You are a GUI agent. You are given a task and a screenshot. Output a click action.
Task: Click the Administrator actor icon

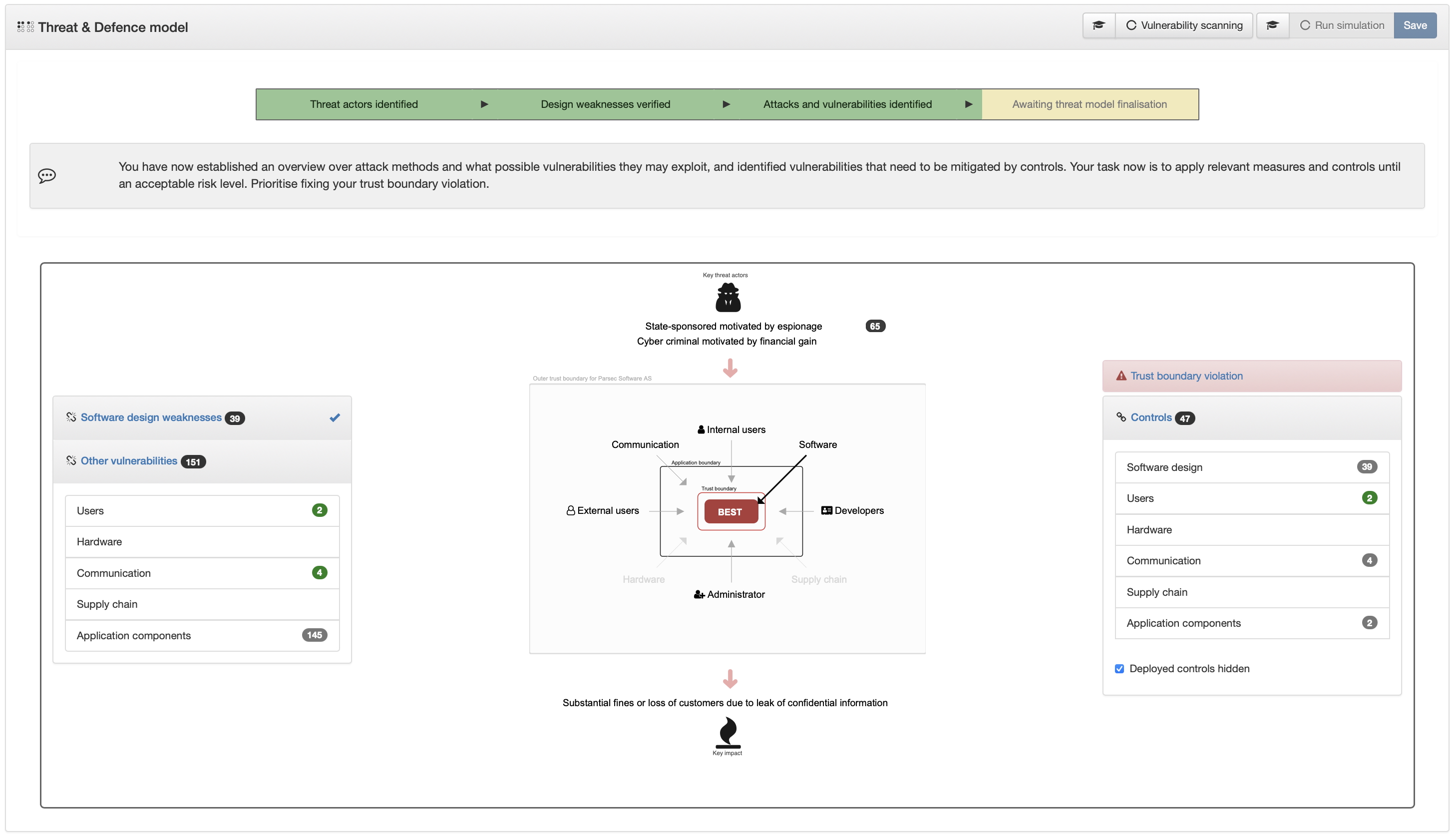pyautogui.click(x=699, y=594)
